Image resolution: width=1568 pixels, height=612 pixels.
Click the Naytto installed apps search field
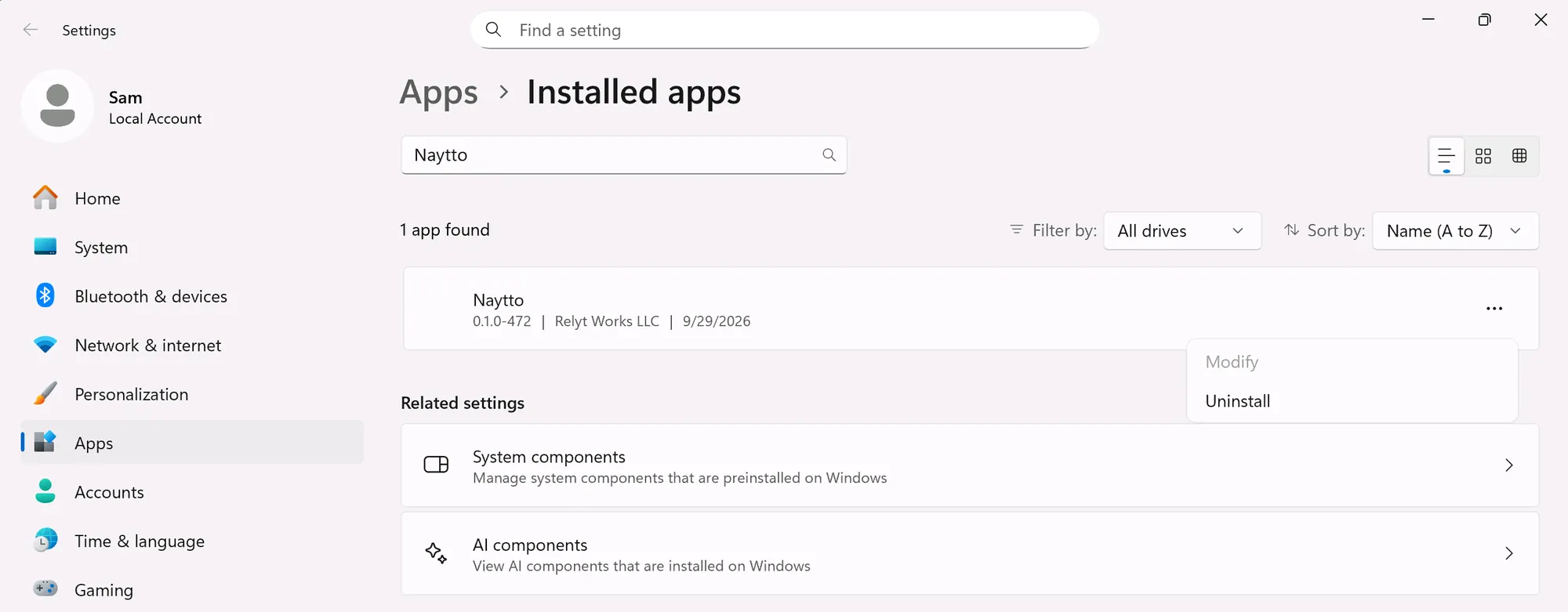(x=623, y=155)
